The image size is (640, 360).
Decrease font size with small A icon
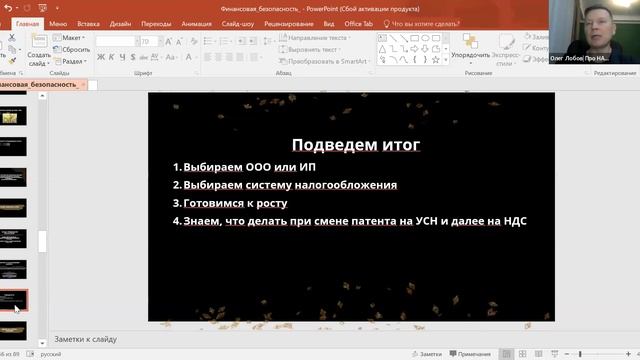(179, 42)
